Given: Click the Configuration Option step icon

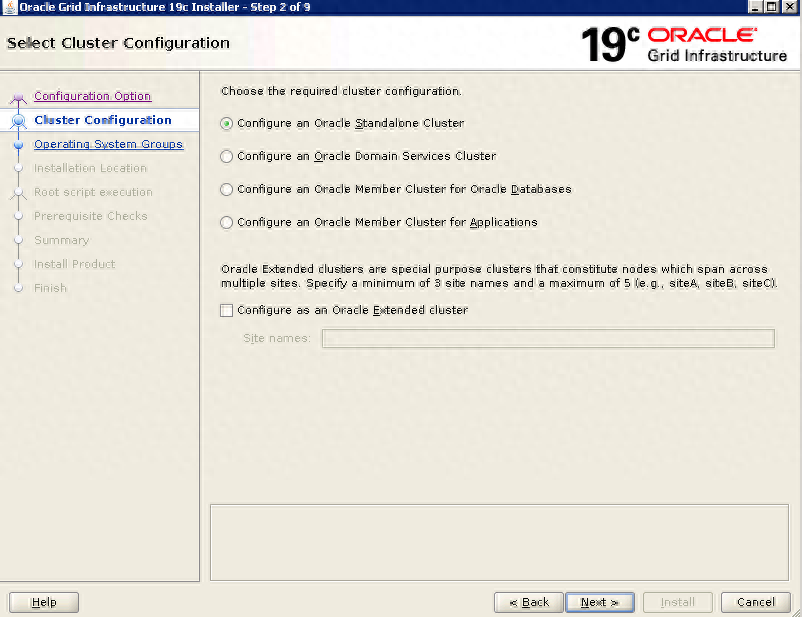Looking at the screenshot, I should click(19, 96).
